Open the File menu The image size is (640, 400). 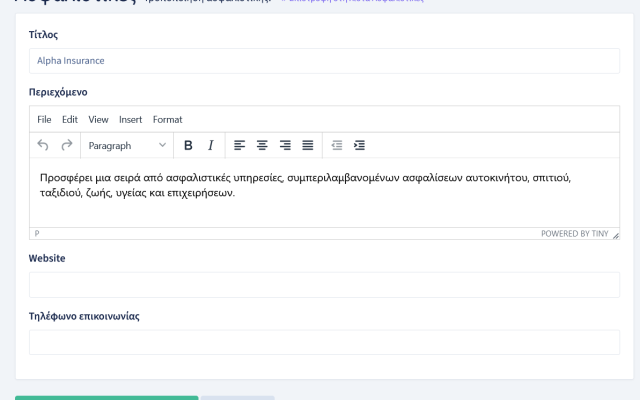click(x=44, y=120)
